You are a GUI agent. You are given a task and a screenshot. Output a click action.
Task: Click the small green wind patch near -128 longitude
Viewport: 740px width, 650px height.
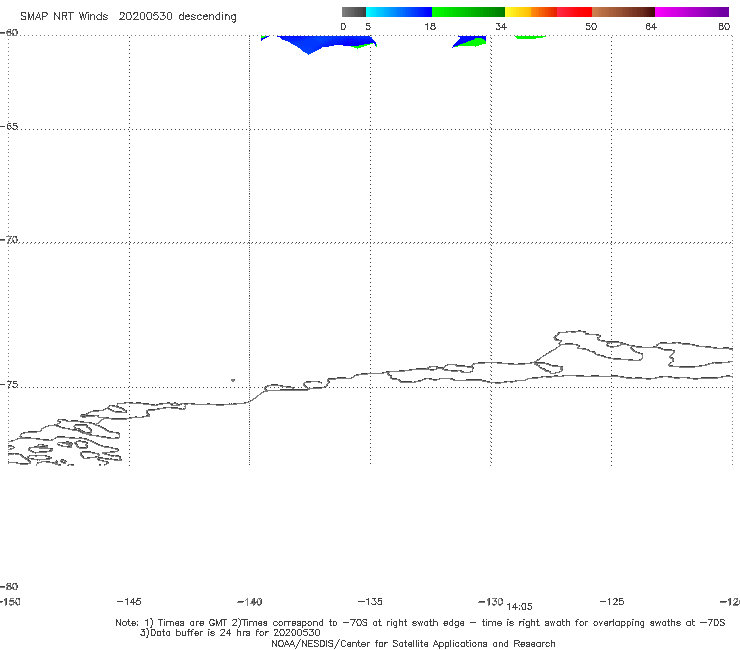tap(530, 37)
